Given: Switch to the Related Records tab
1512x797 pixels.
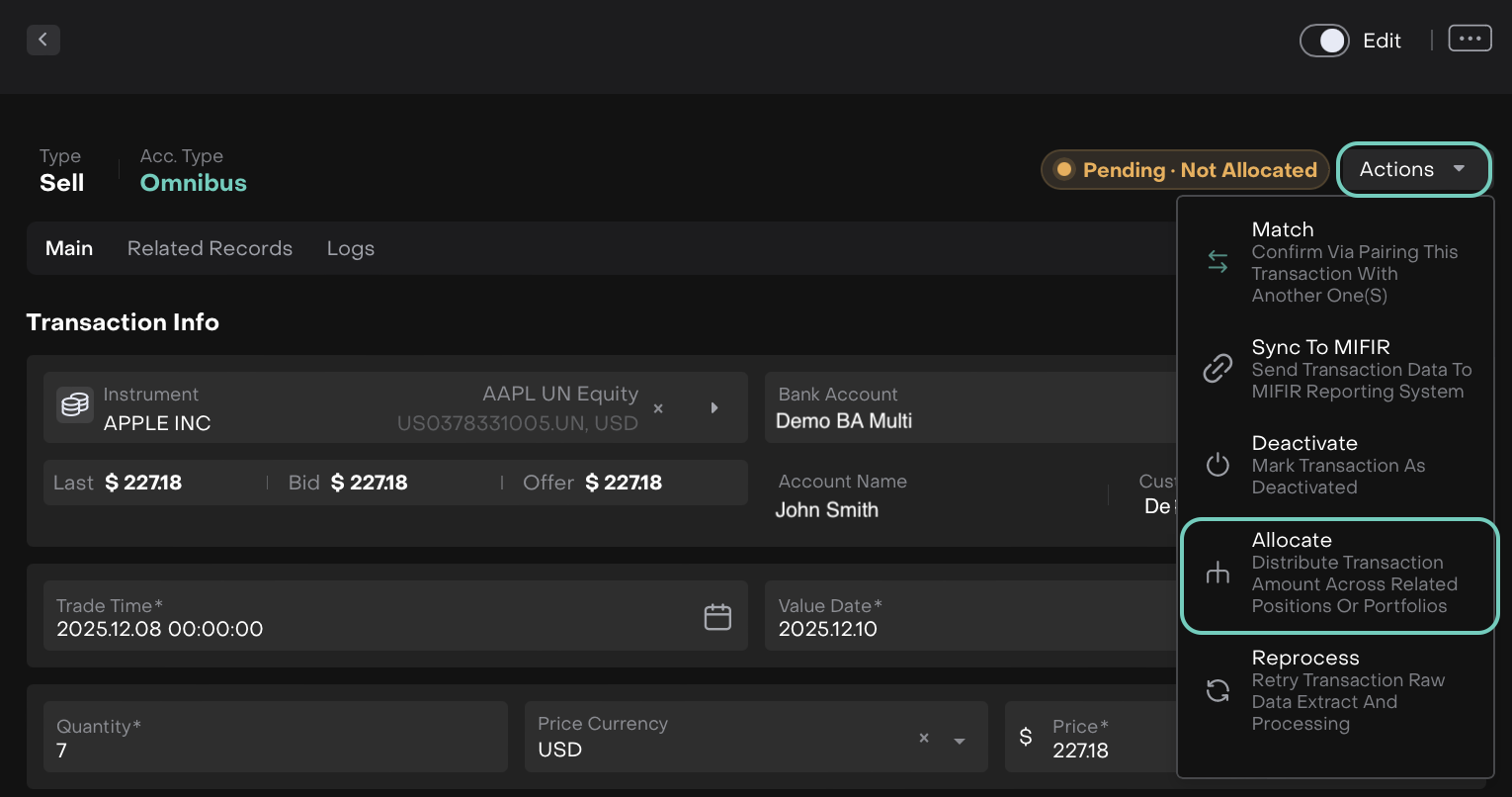Looking at the screenshot, I should [210, 249].
